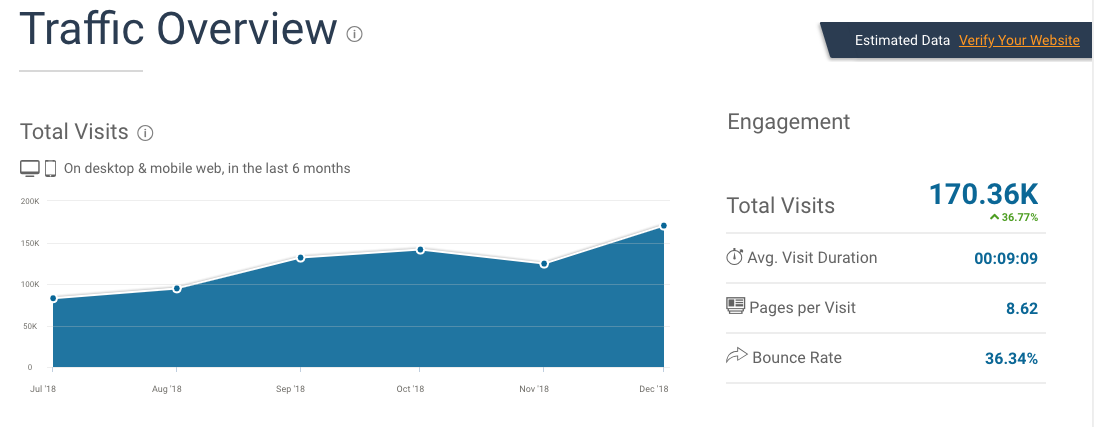Click the desktop monitor device icon
The width and height of the screenshot is (1094, 427).
30,168
